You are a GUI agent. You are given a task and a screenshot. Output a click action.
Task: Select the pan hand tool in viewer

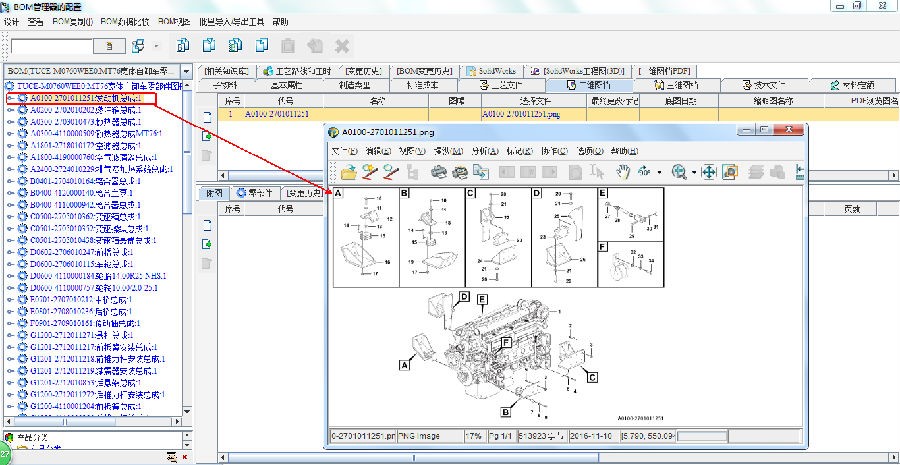tap(623, 172)
